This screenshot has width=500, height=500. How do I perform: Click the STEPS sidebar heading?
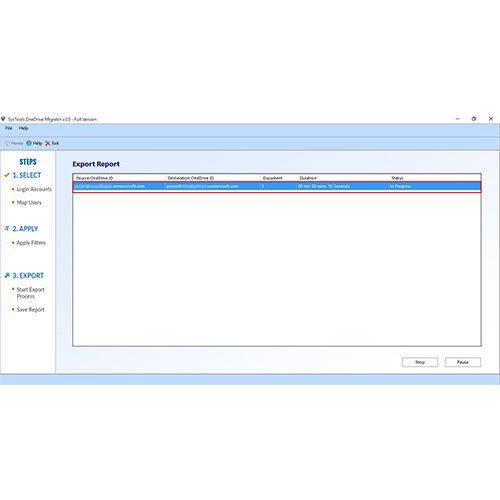(x=28, y=162)
